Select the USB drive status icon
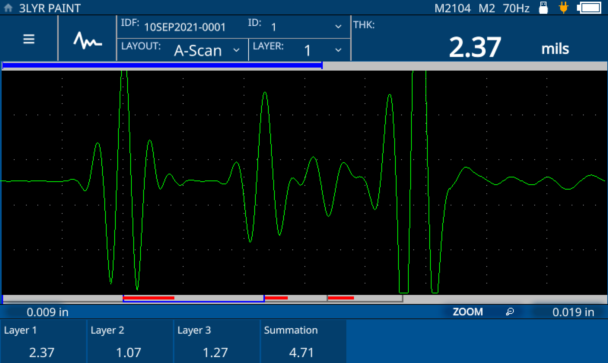608x363 pixels. 544,7
